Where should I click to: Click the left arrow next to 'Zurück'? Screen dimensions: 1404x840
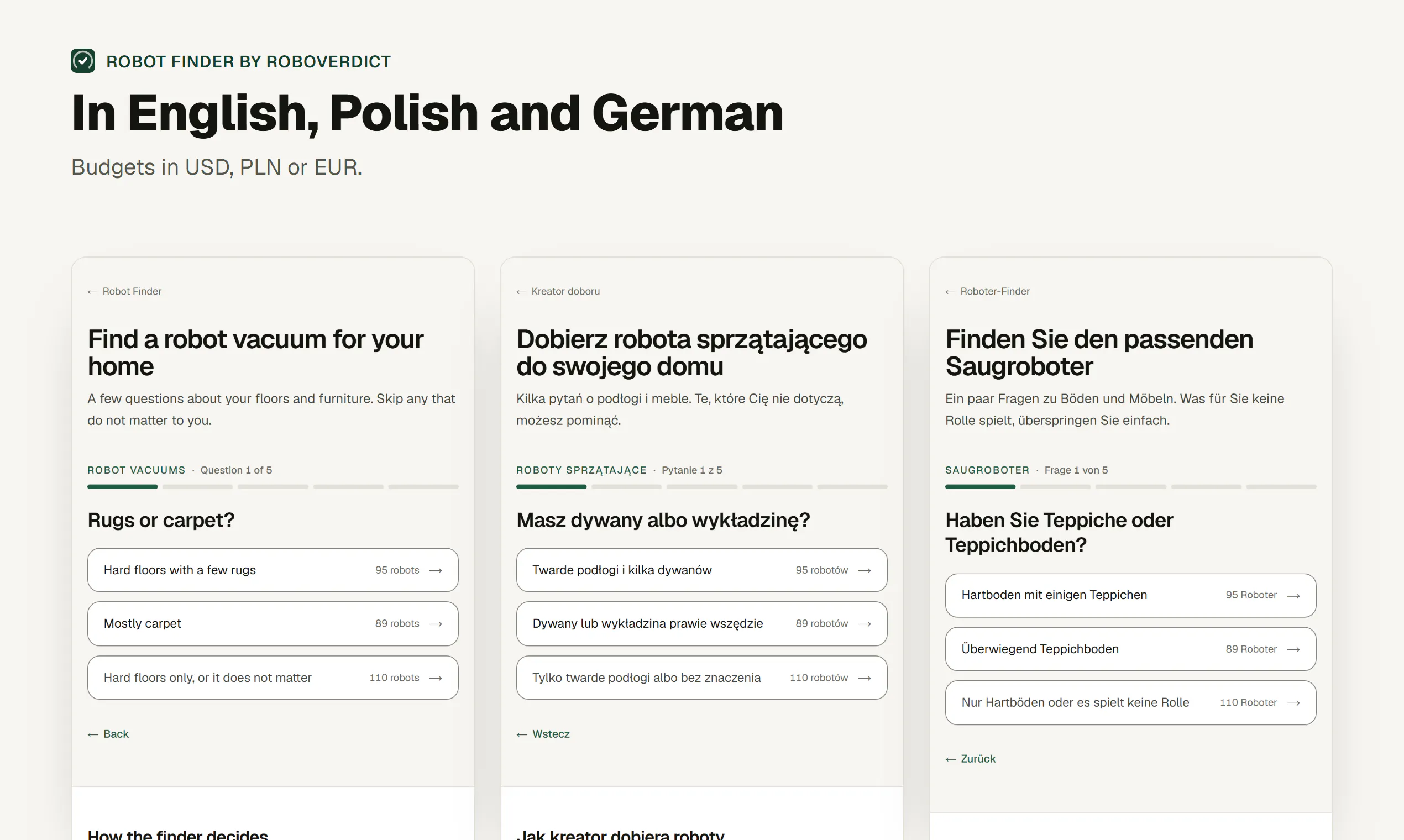951,760
